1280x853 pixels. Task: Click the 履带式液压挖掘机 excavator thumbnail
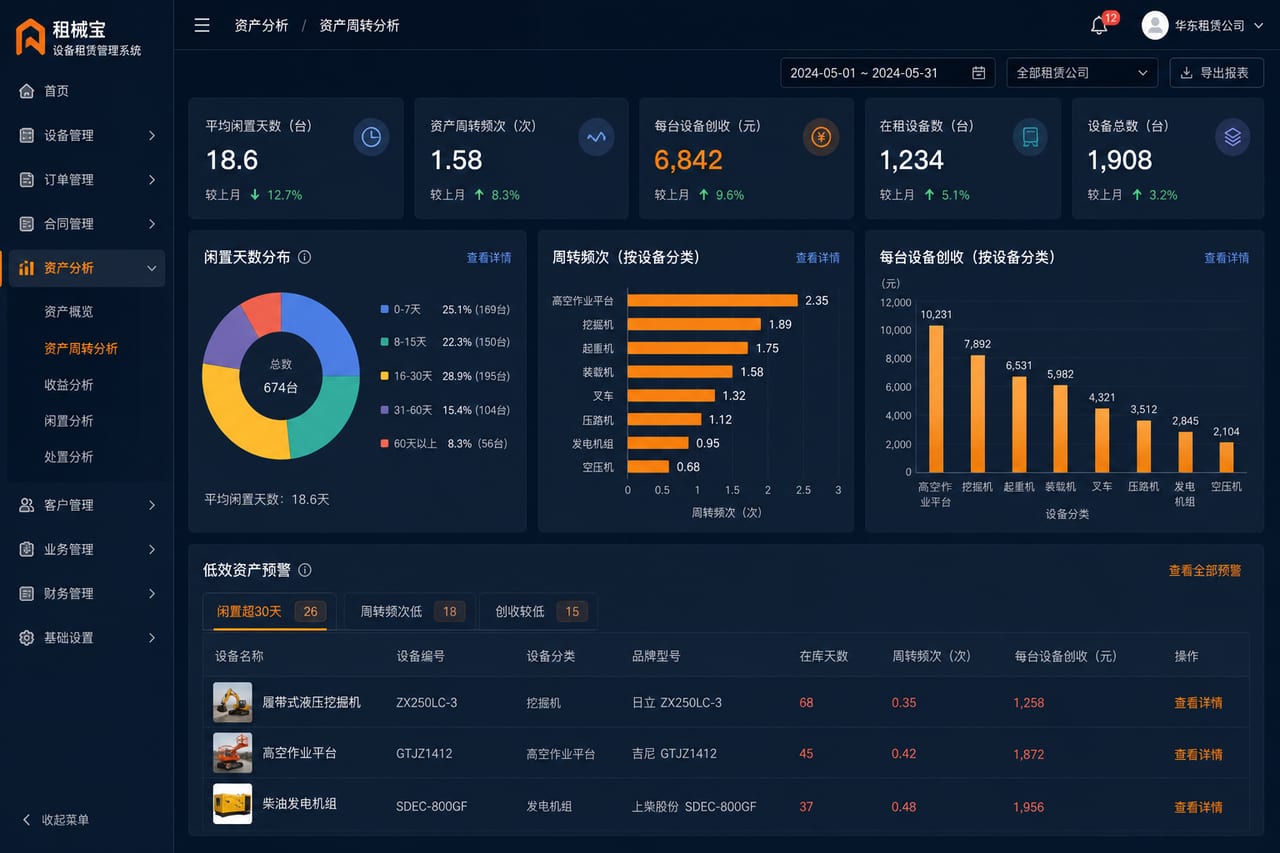coord(232,702)
